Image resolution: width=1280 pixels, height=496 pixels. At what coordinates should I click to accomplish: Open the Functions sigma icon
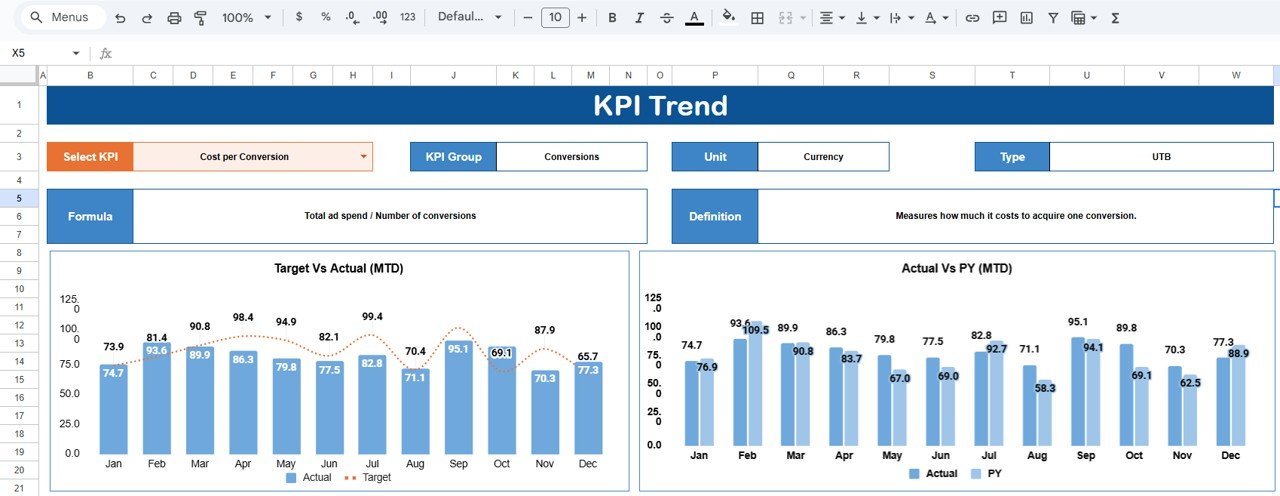click(x=1115, y=18)
